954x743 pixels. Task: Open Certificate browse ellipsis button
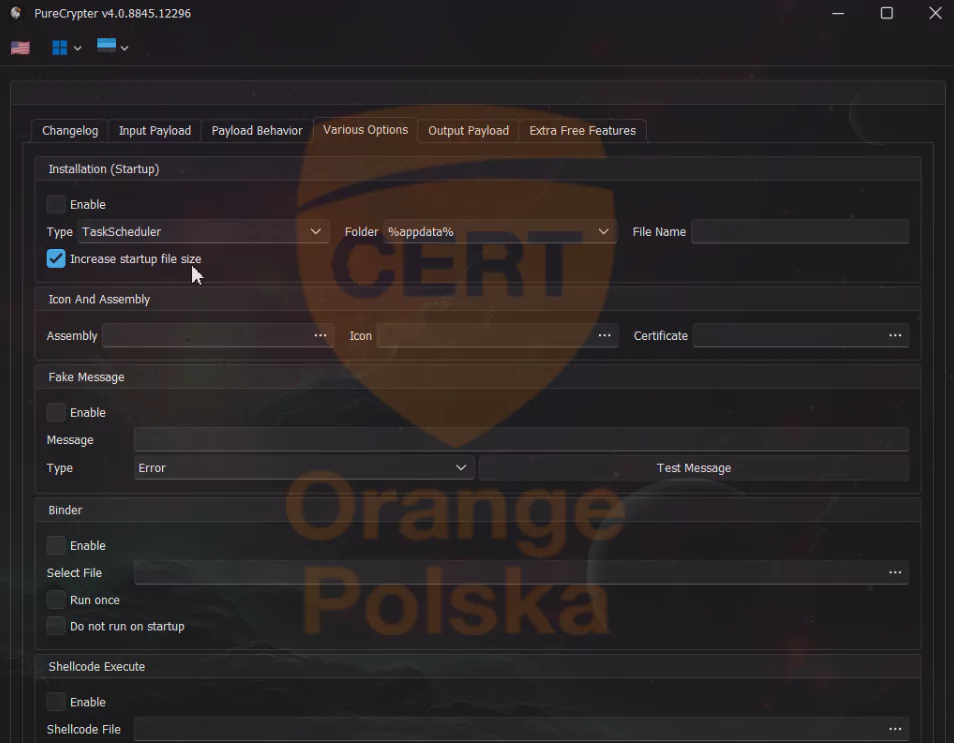[895, 335]
